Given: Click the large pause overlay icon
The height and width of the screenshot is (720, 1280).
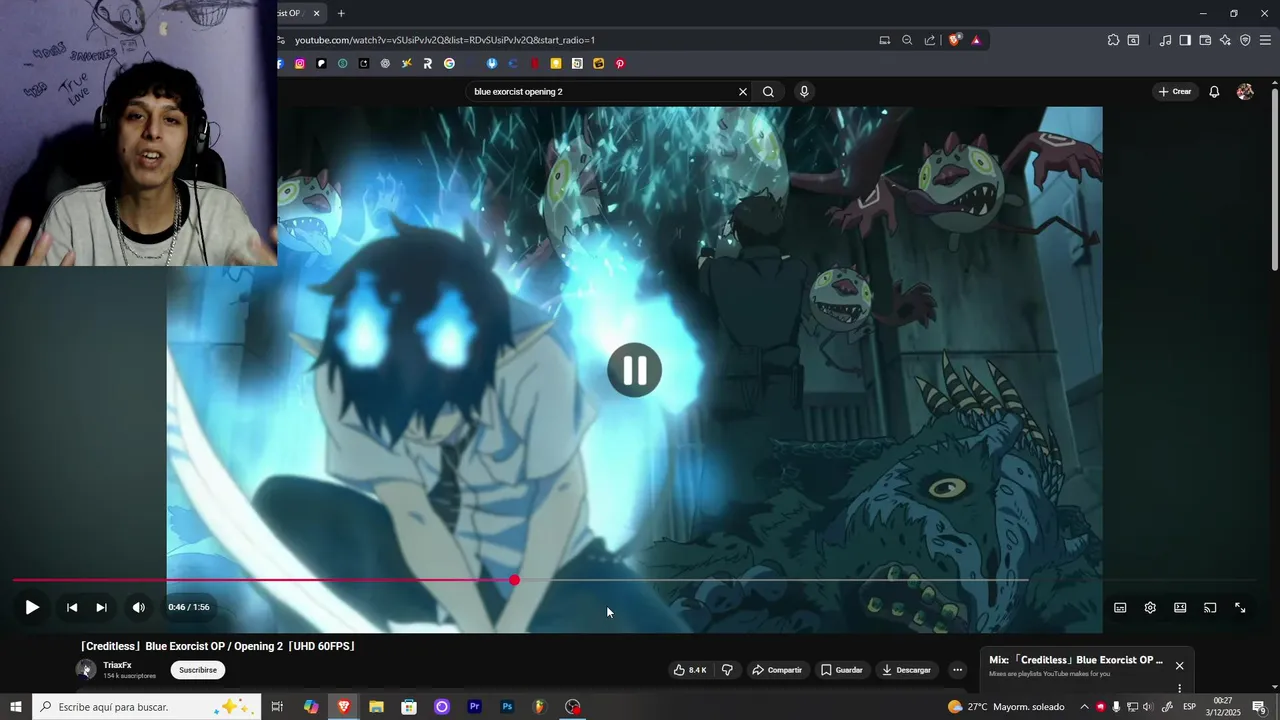Looking at the screenshot, I should (635, 370).
